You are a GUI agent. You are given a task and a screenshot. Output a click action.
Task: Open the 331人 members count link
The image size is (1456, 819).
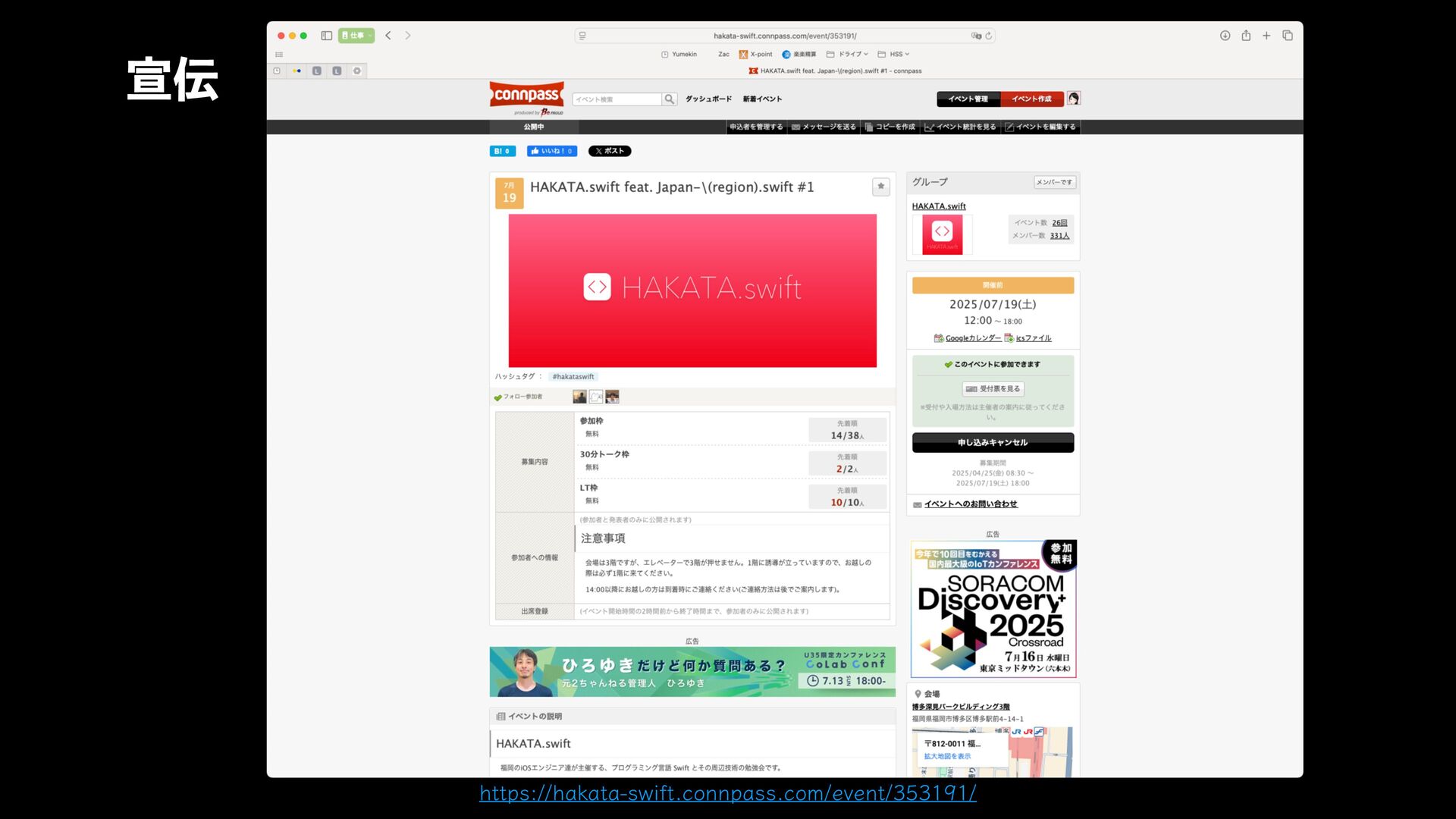point(1059,236)
